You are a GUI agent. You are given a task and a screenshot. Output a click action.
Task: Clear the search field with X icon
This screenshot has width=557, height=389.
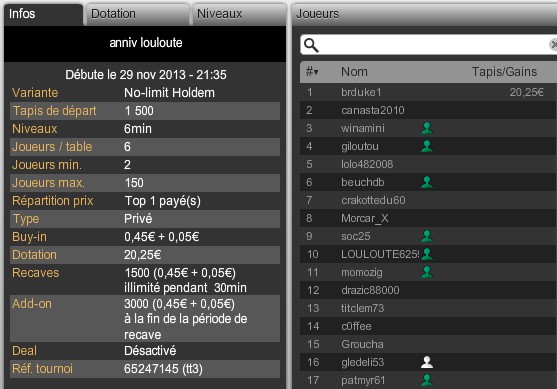553,45
